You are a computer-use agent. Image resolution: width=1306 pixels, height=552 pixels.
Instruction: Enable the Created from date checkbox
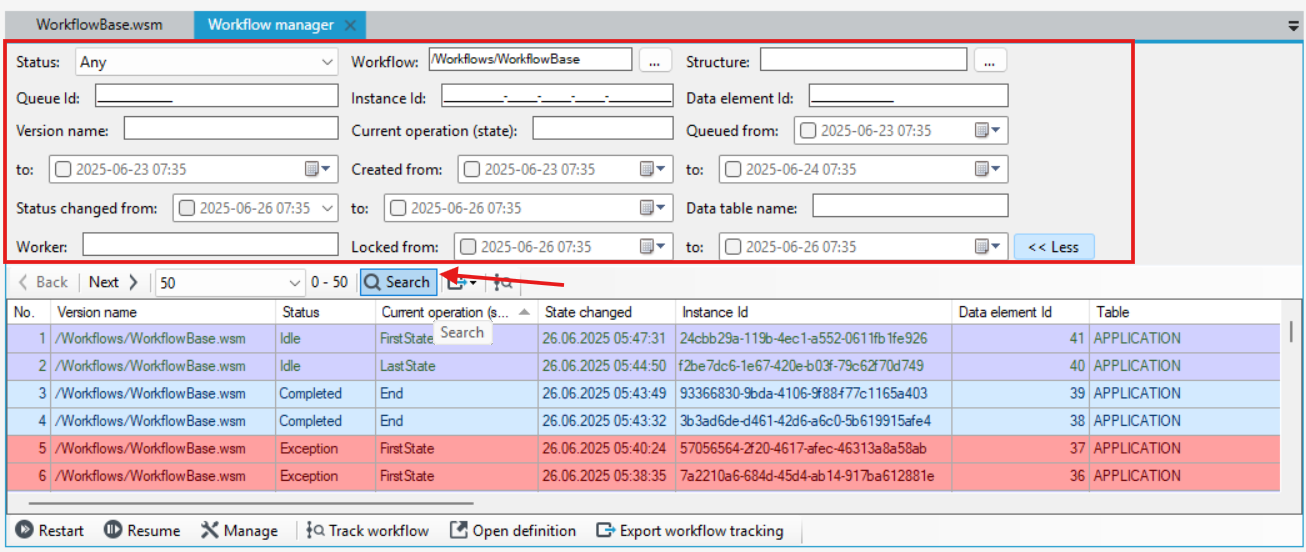[472, 170]
